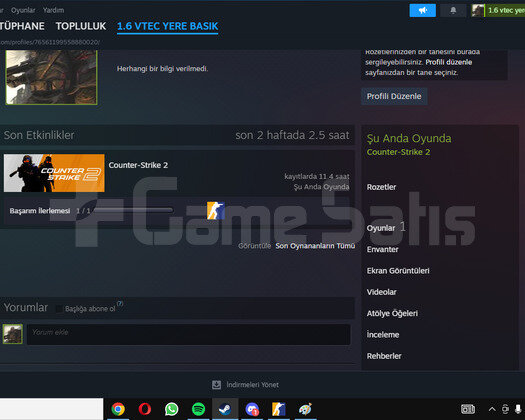Open the İnceleme link
This screenshot has height=420, width=525.
[x=383, y=335]
